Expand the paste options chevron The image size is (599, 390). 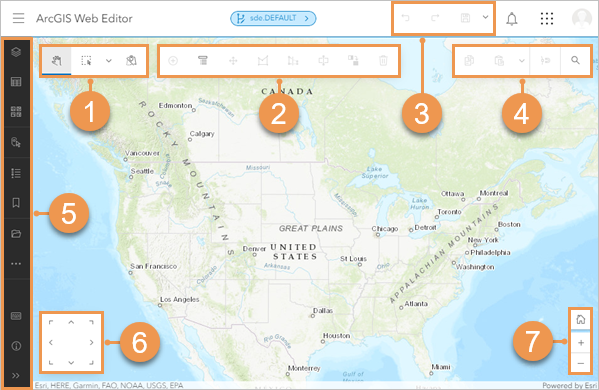tap(521, 61)
